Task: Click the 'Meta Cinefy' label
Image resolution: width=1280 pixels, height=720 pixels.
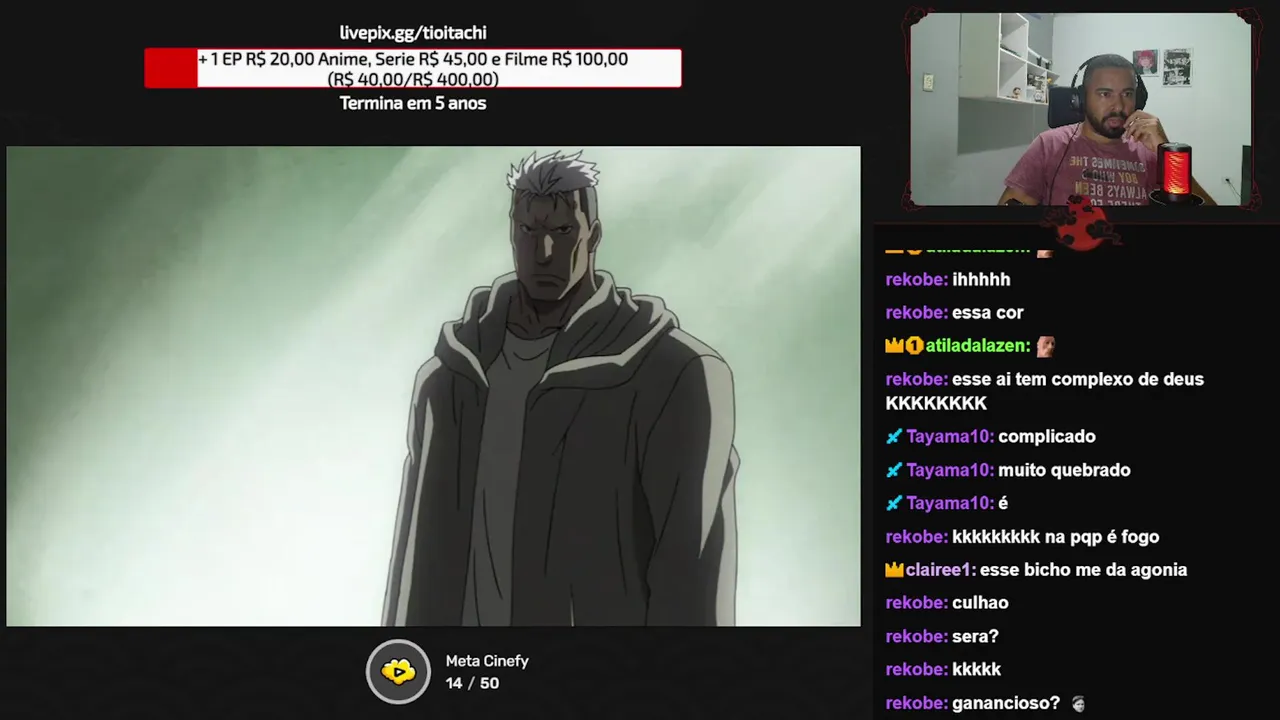Action: [x=487, y=661]
